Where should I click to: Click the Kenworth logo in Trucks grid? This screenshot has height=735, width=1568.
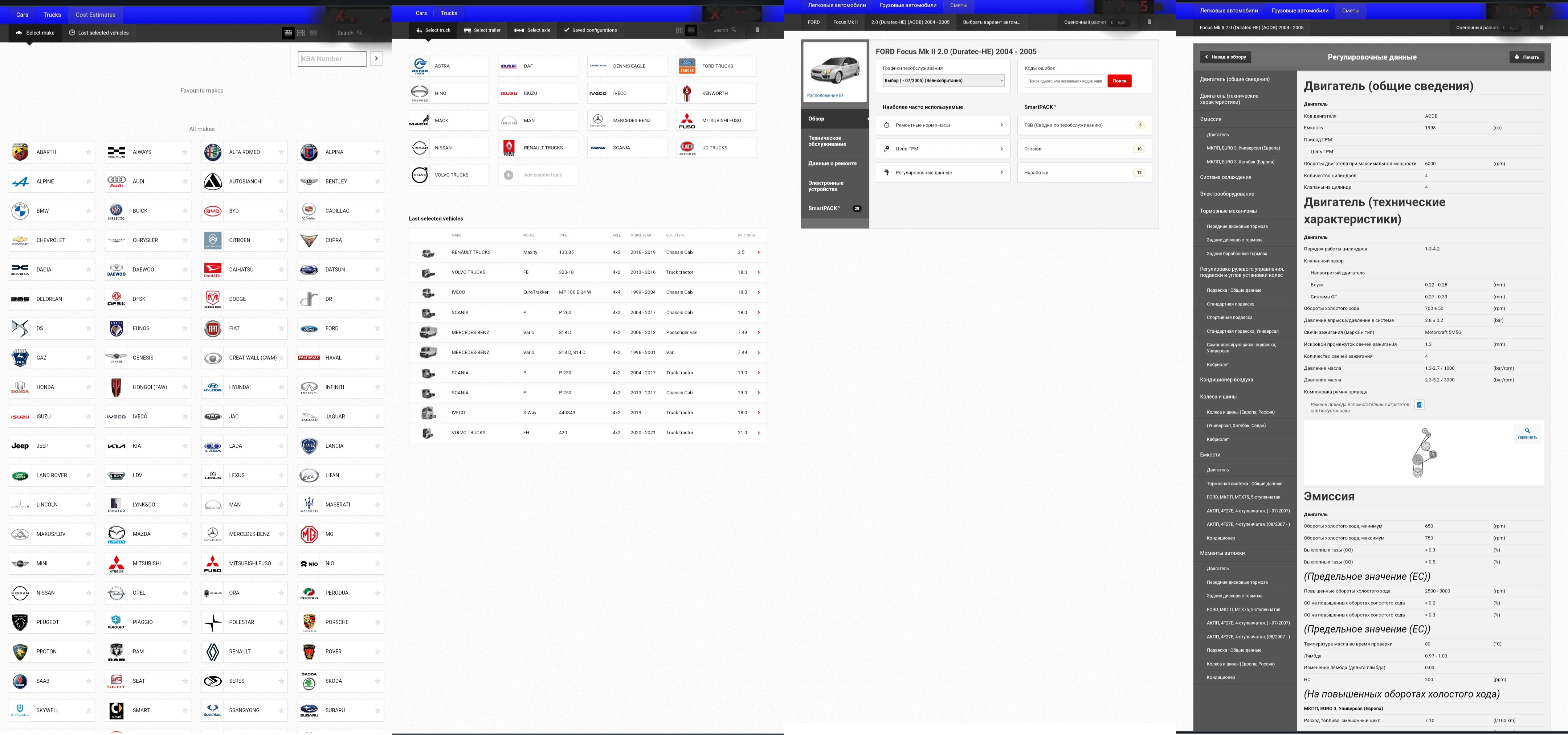687,93
